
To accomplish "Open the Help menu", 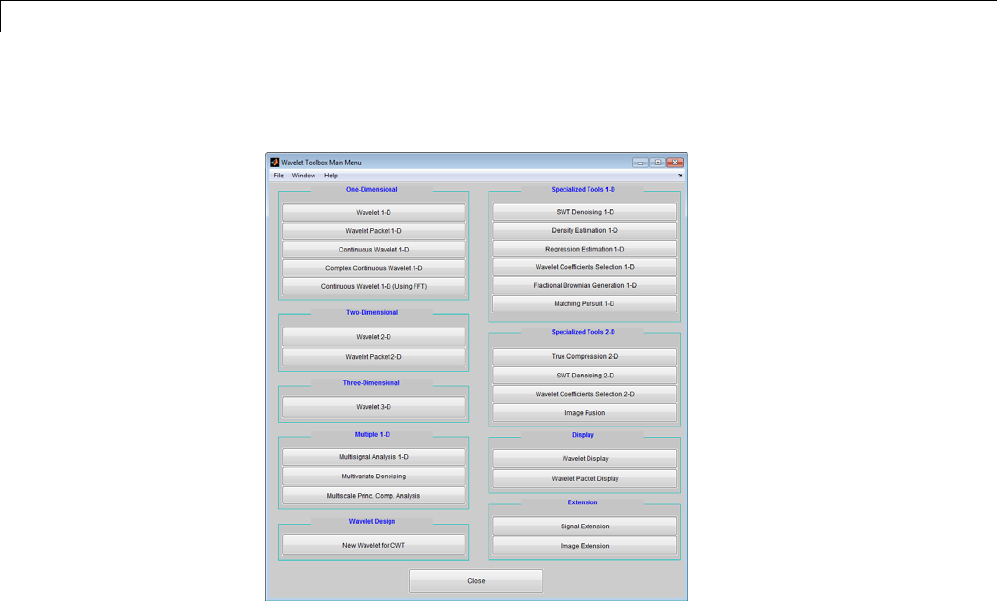I will tap(331, 176).
